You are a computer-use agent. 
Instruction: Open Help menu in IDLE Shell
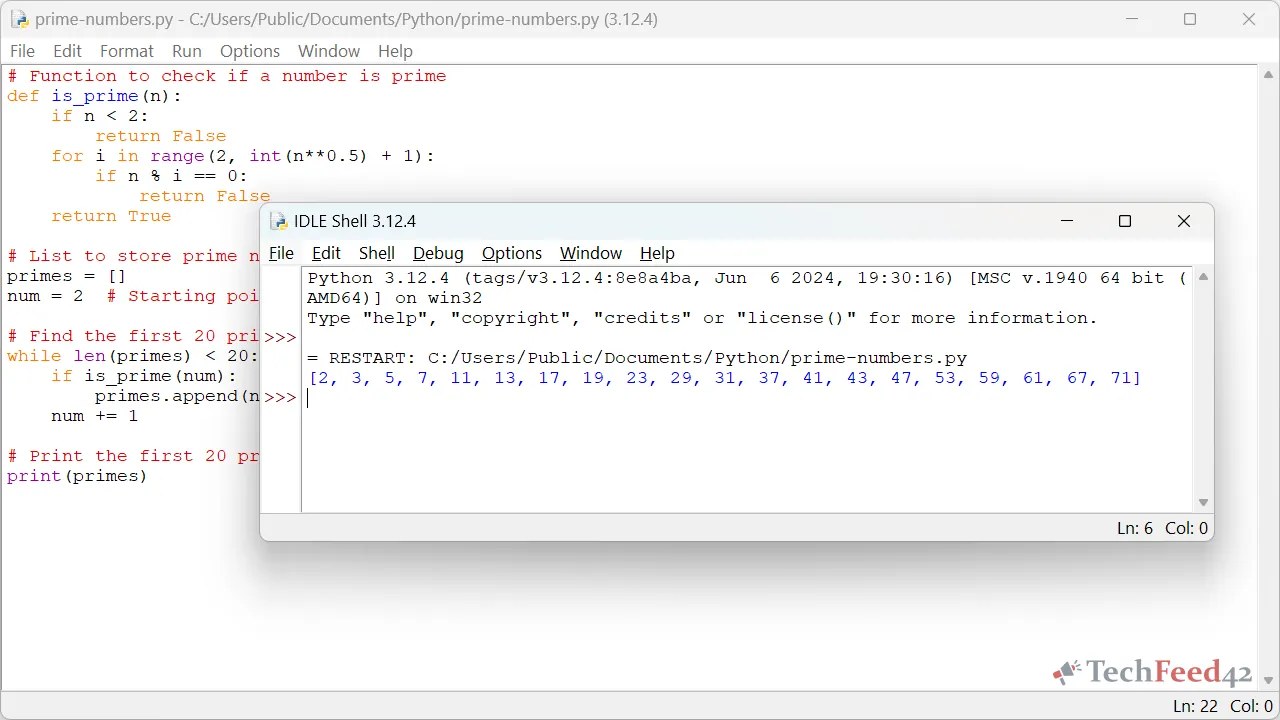657,253
